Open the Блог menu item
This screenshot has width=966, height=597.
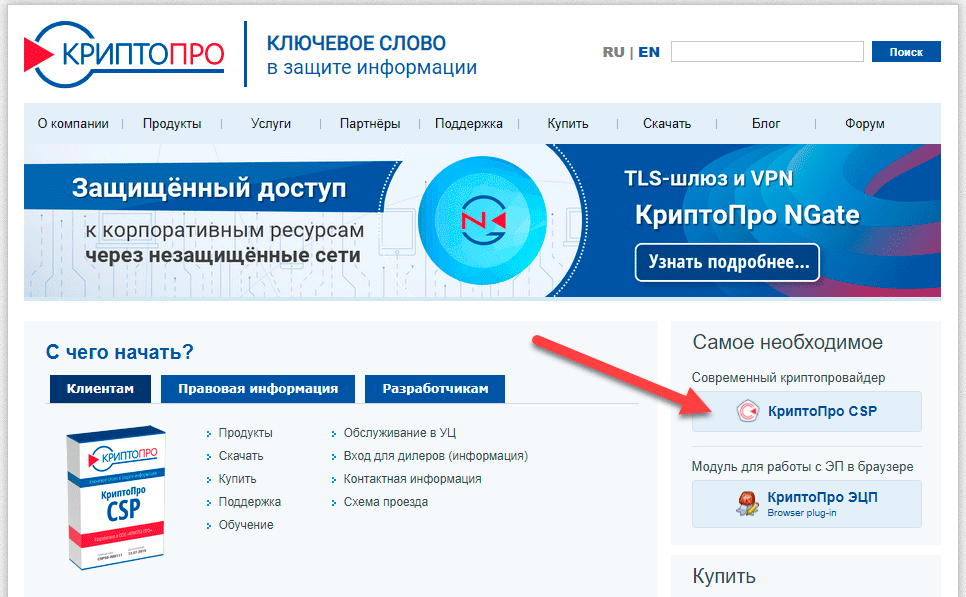tap(766, 124)
